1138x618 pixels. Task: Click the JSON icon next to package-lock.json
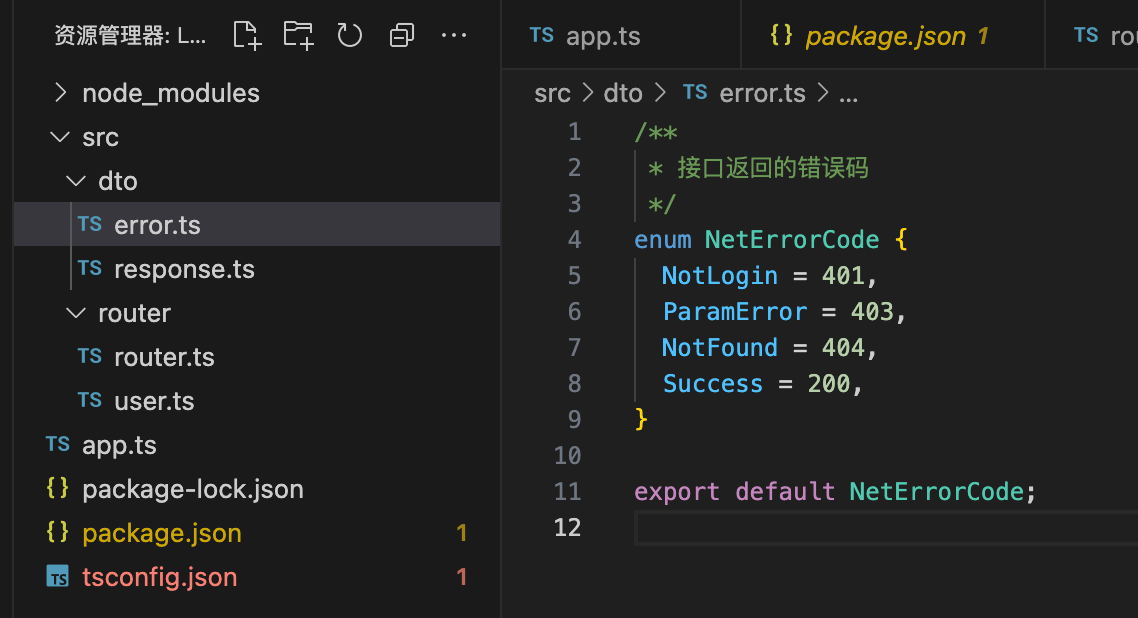[58, 488]
